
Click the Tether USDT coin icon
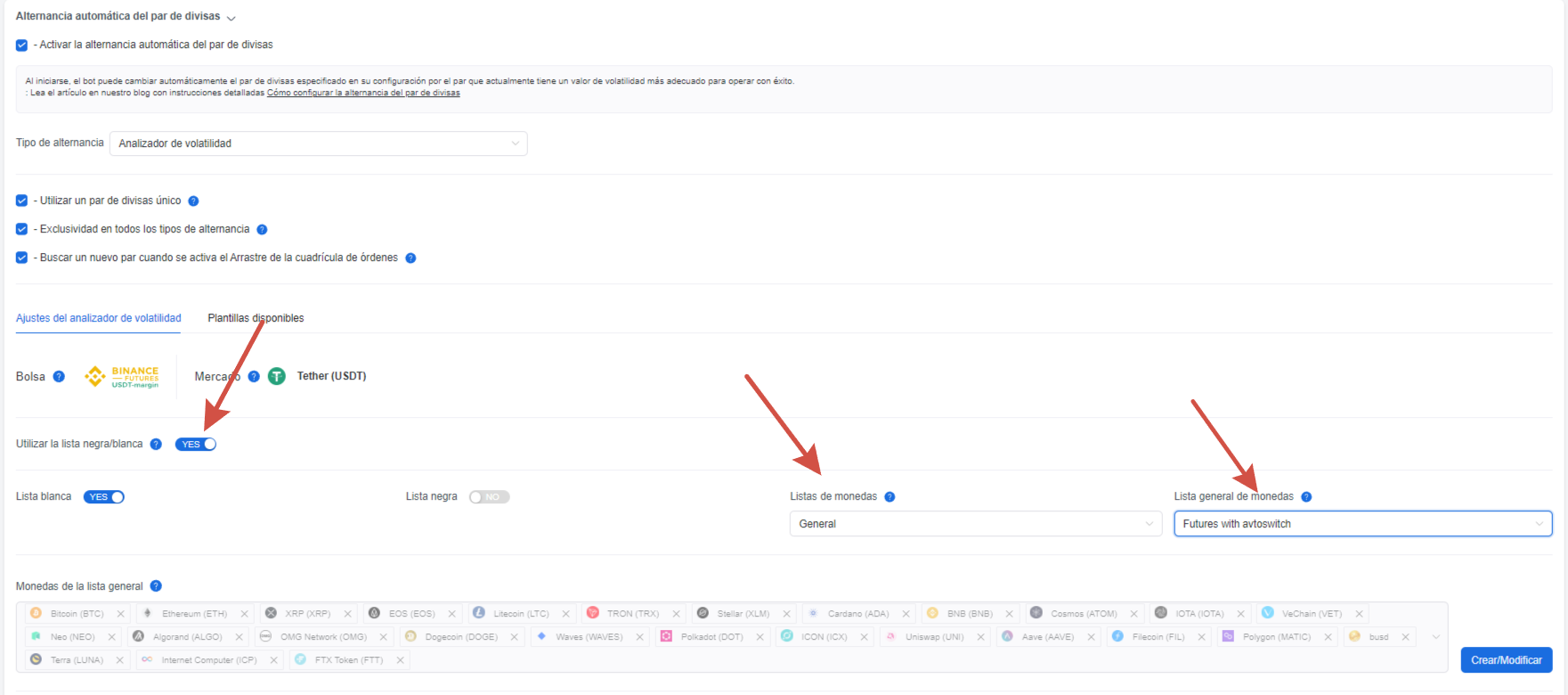pos(277,377)
